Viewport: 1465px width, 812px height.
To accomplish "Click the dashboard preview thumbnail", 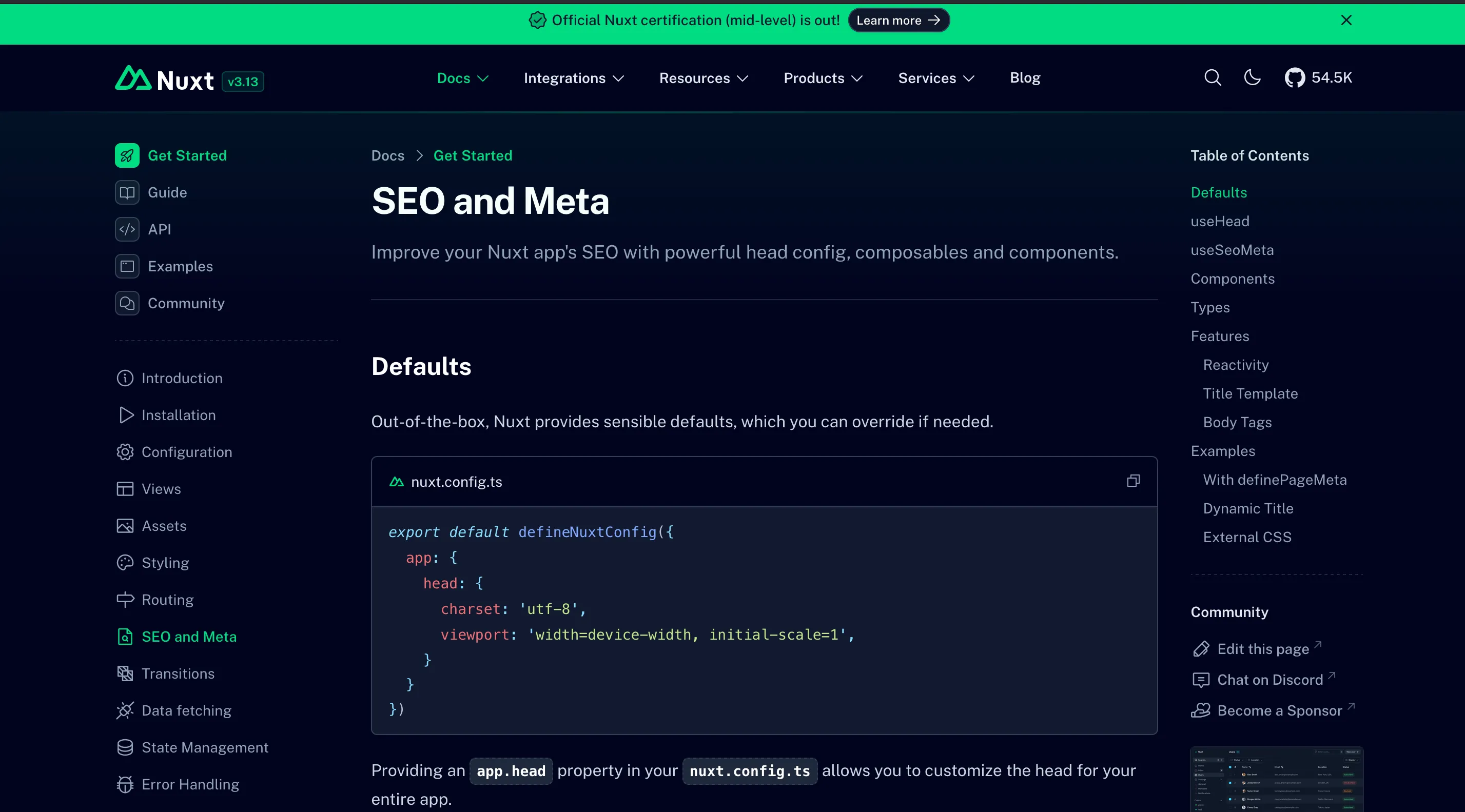I will (1277, 779).
